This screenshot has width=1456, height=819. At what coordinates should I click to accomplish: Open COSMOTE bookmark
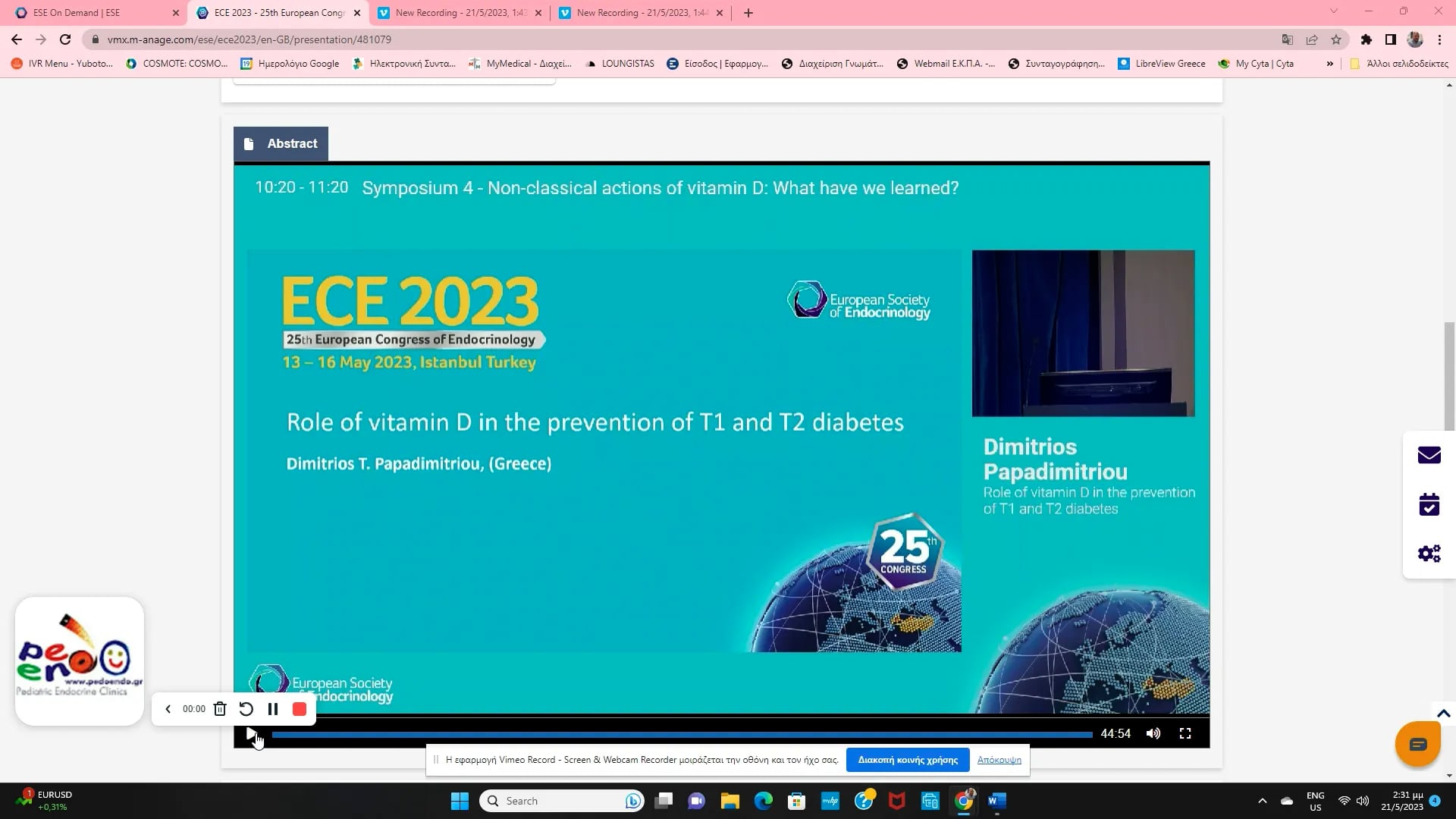[177, 64]
